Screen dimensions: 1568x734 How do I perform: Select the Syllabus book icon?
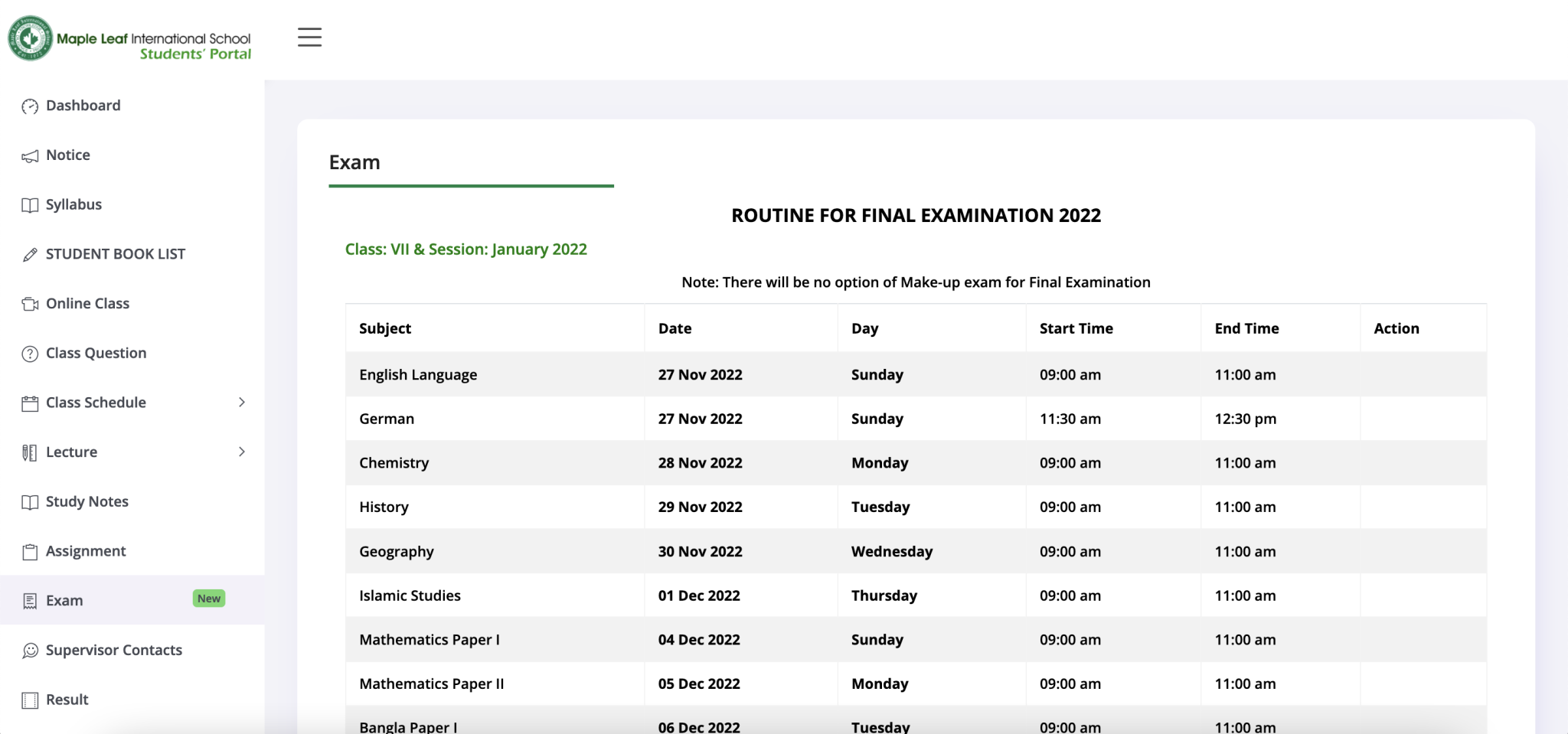pyautogui.click(x=30, y=205)
